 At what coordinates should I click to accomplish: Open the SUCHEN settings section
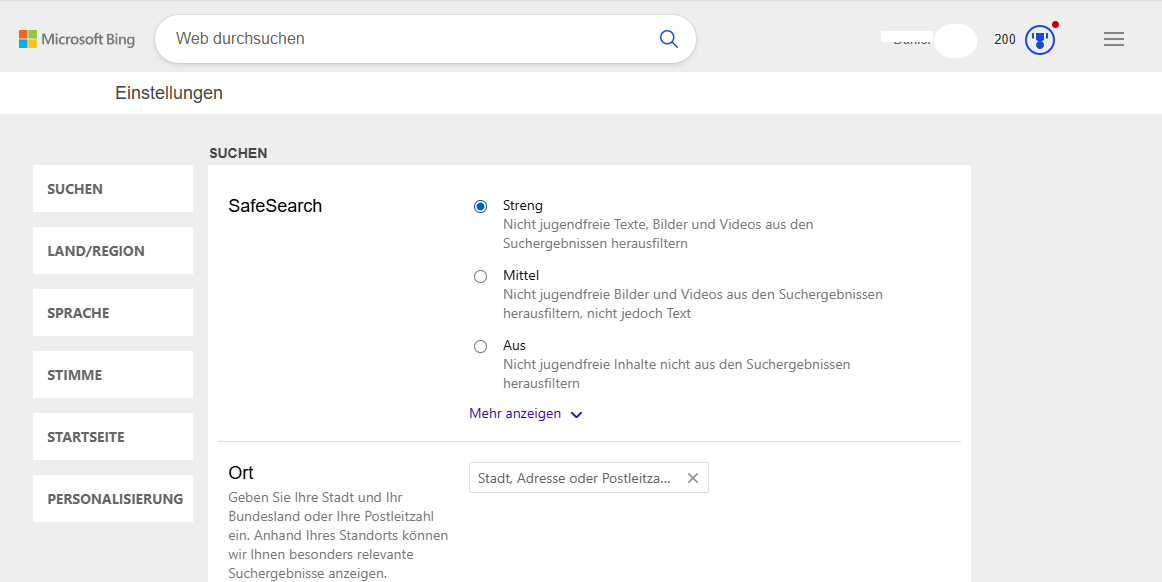pyautogui.click(x=113, y=189)
